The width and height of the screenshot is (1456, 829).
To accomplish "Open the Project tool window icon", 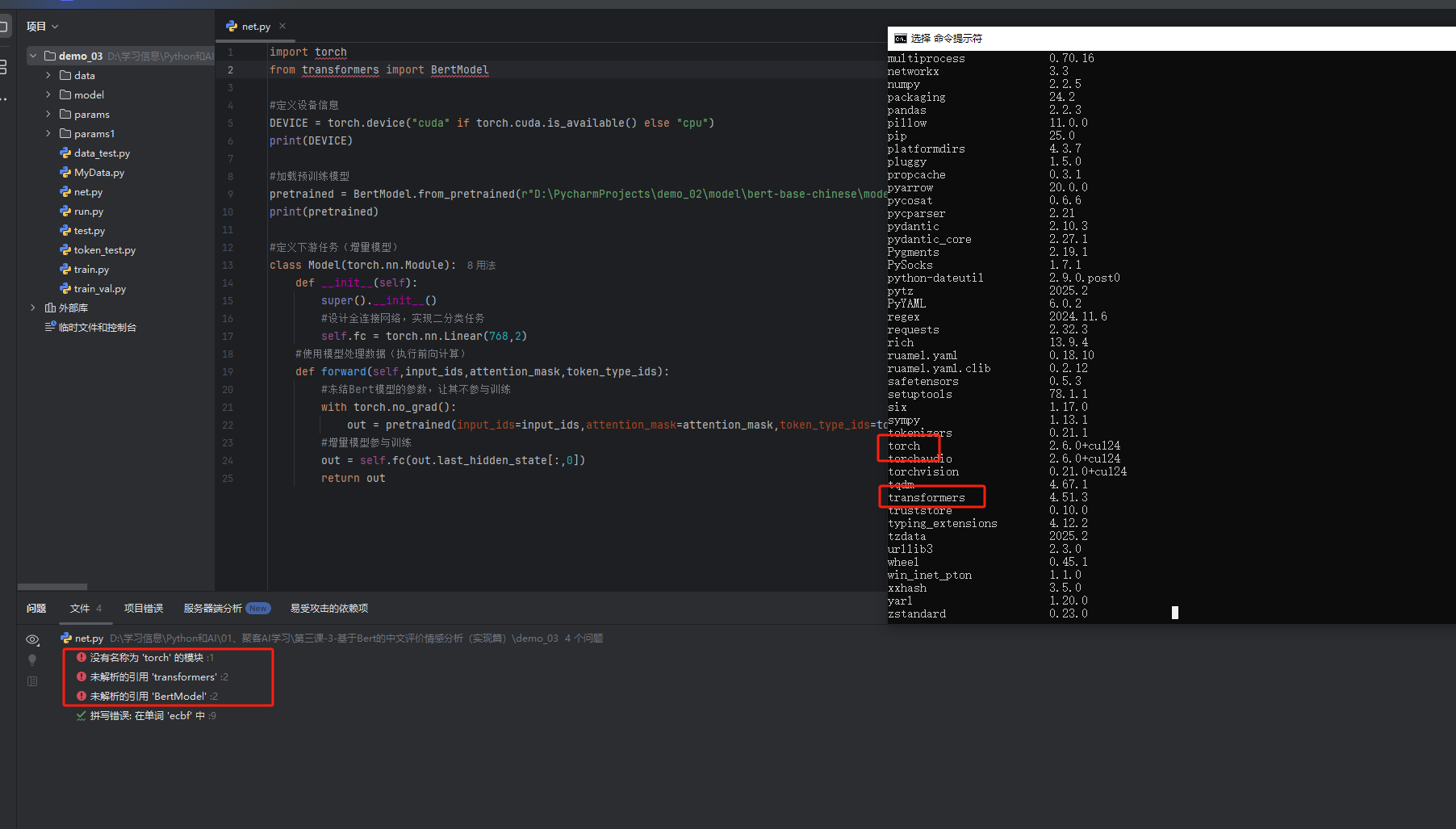I will tap(3, 27).
